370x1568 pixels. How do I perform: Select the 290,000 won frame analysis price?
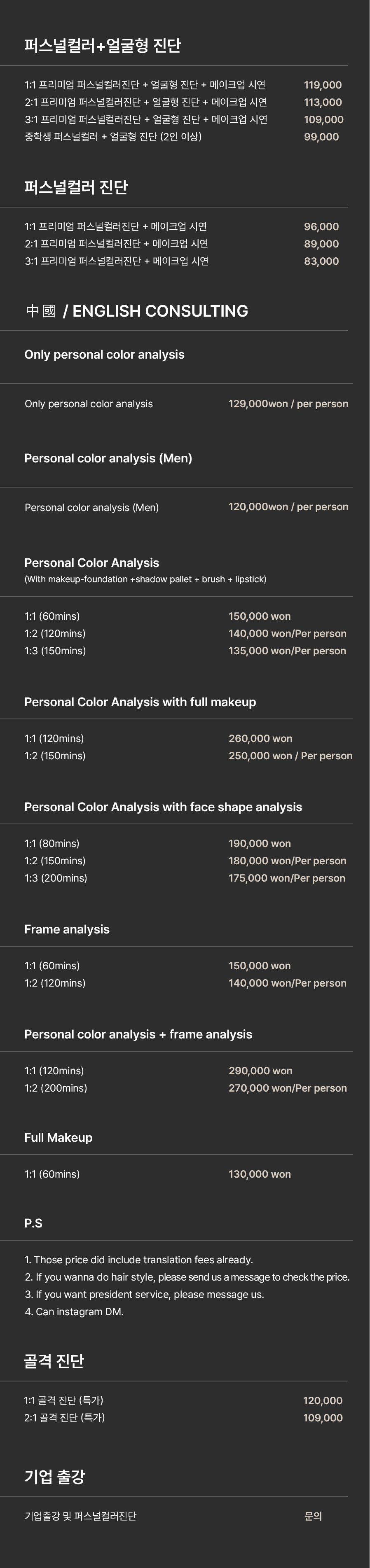pyautogui.click(x=260, y=1071)
